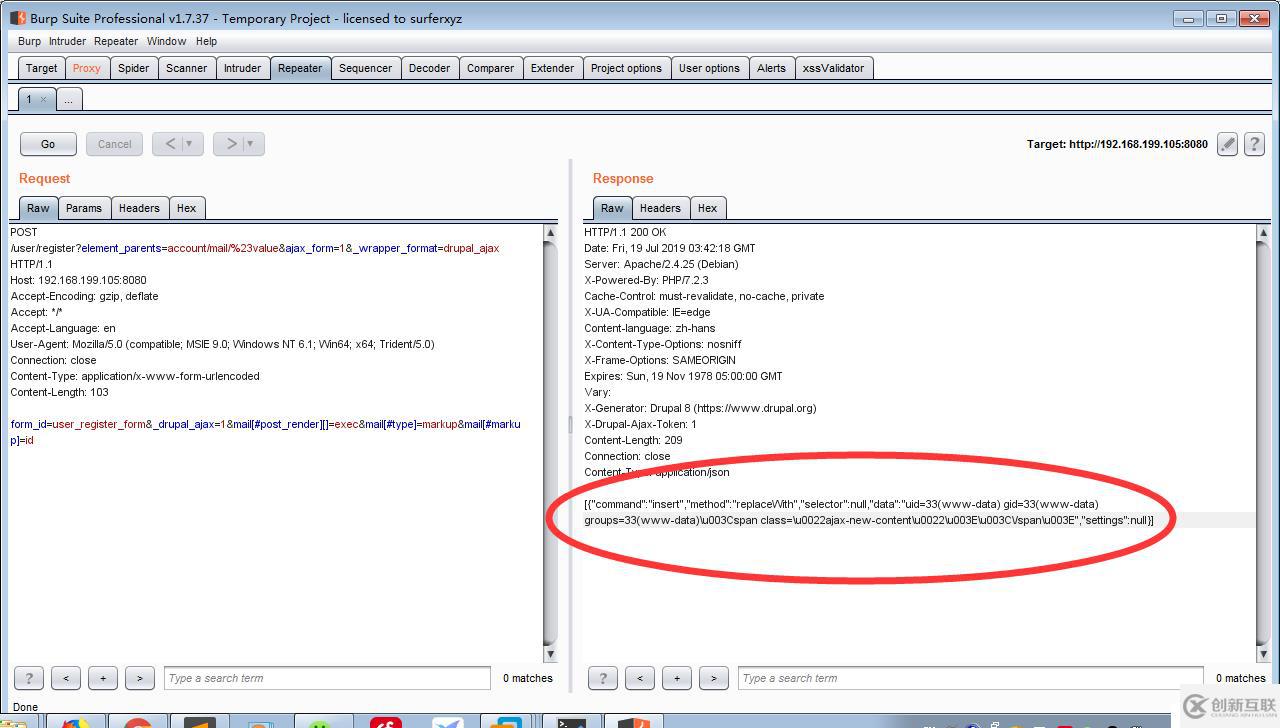
Task: Open the Hex tab under Response
Action: 707,208
